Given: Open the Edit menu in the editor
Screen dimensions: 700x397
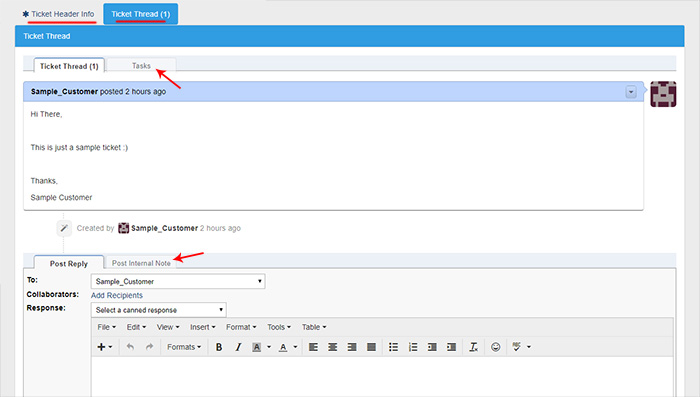Looking at the screenshot, I should (x=136, y=327).
